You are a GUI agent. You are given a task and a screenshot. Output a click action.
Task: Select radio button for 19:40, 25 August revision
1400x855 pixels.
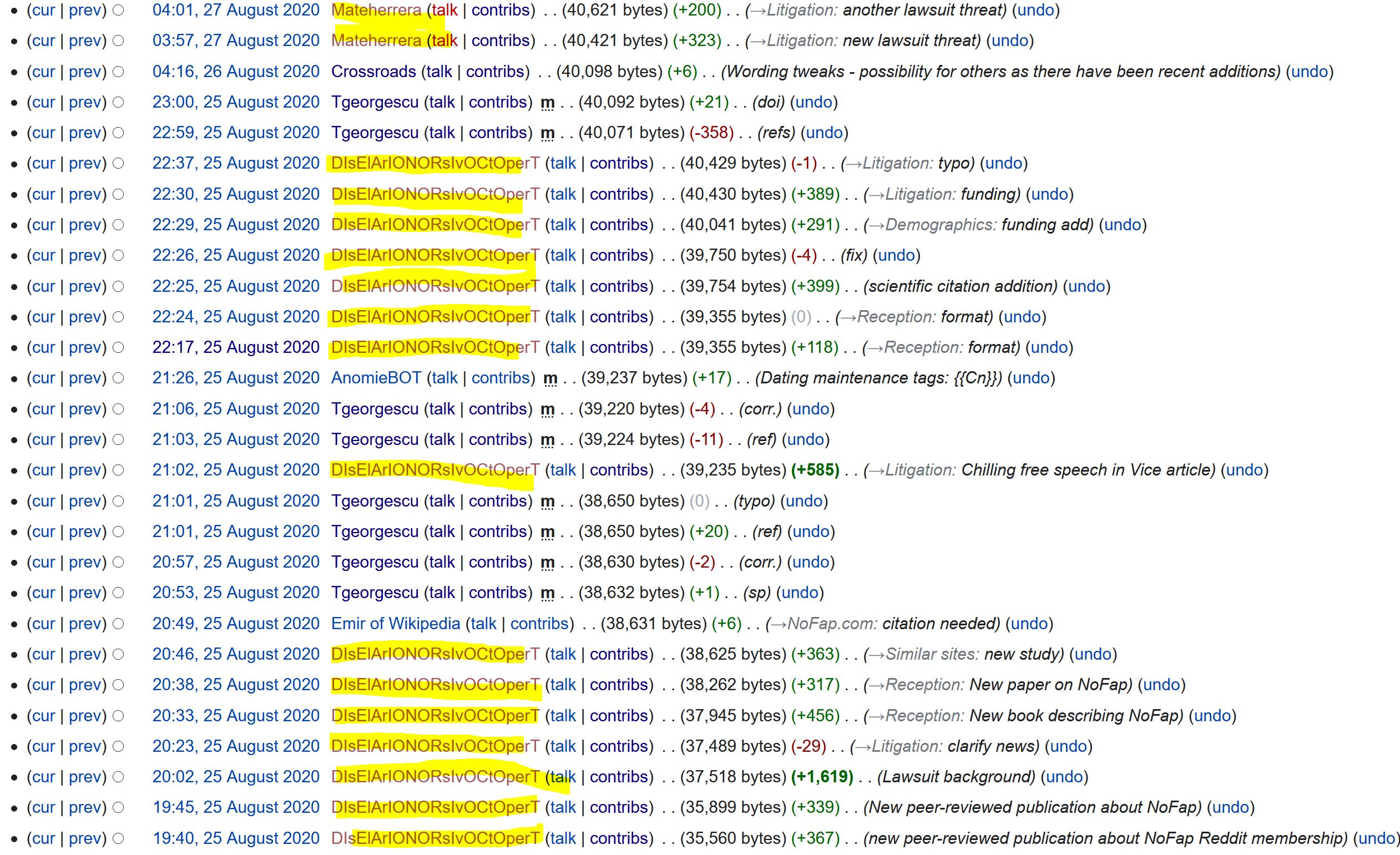(x=118, y=838)
